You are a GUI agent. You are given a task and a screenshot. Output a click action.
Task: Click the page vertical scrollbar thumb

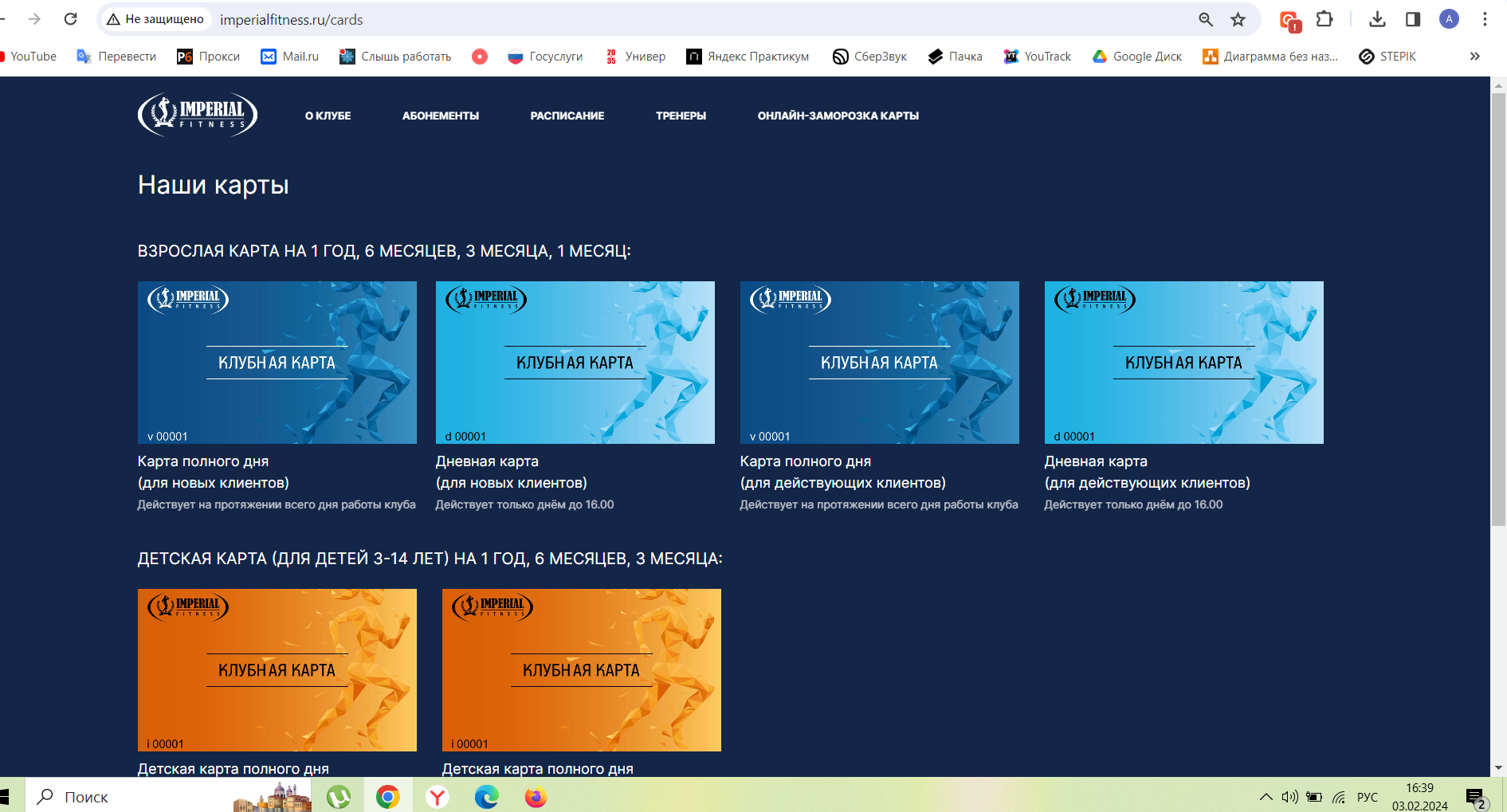pyautogui.click(x=1498, y=309)
